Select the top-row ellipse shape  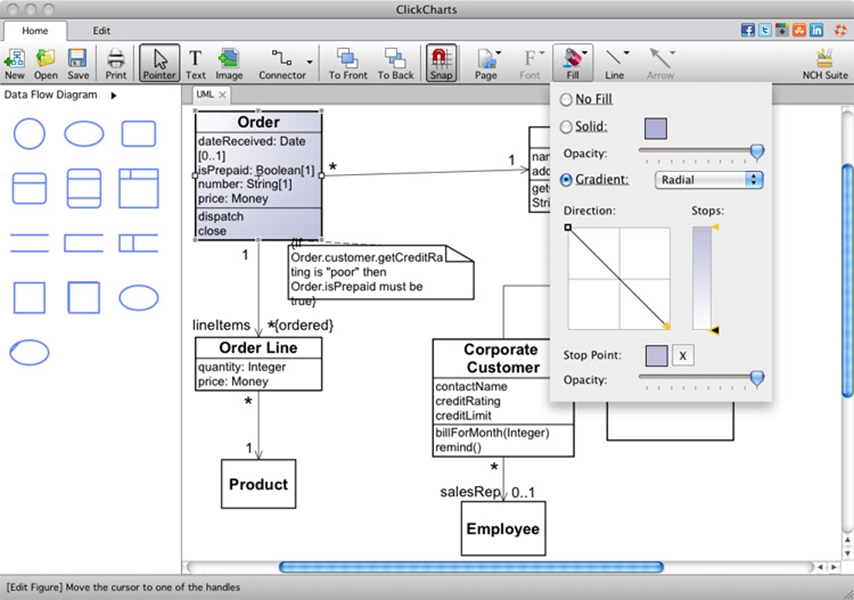84,133
